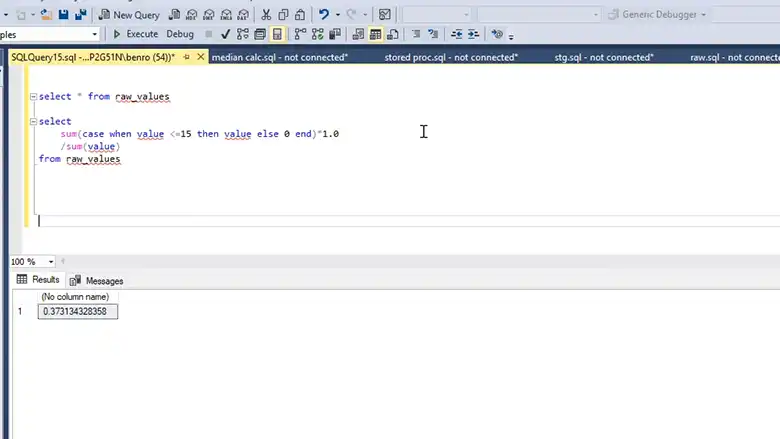Open a file with the folder icon

46,15
